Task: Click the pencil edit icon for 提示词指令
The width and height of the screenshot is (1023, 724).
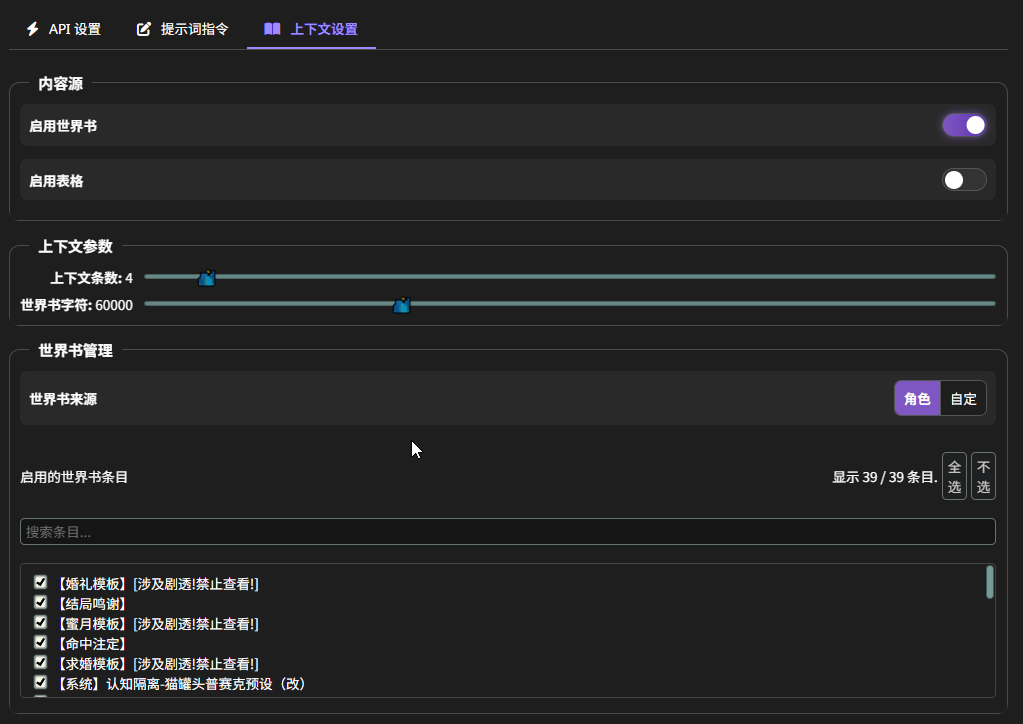Action: [x=144, y=29]
